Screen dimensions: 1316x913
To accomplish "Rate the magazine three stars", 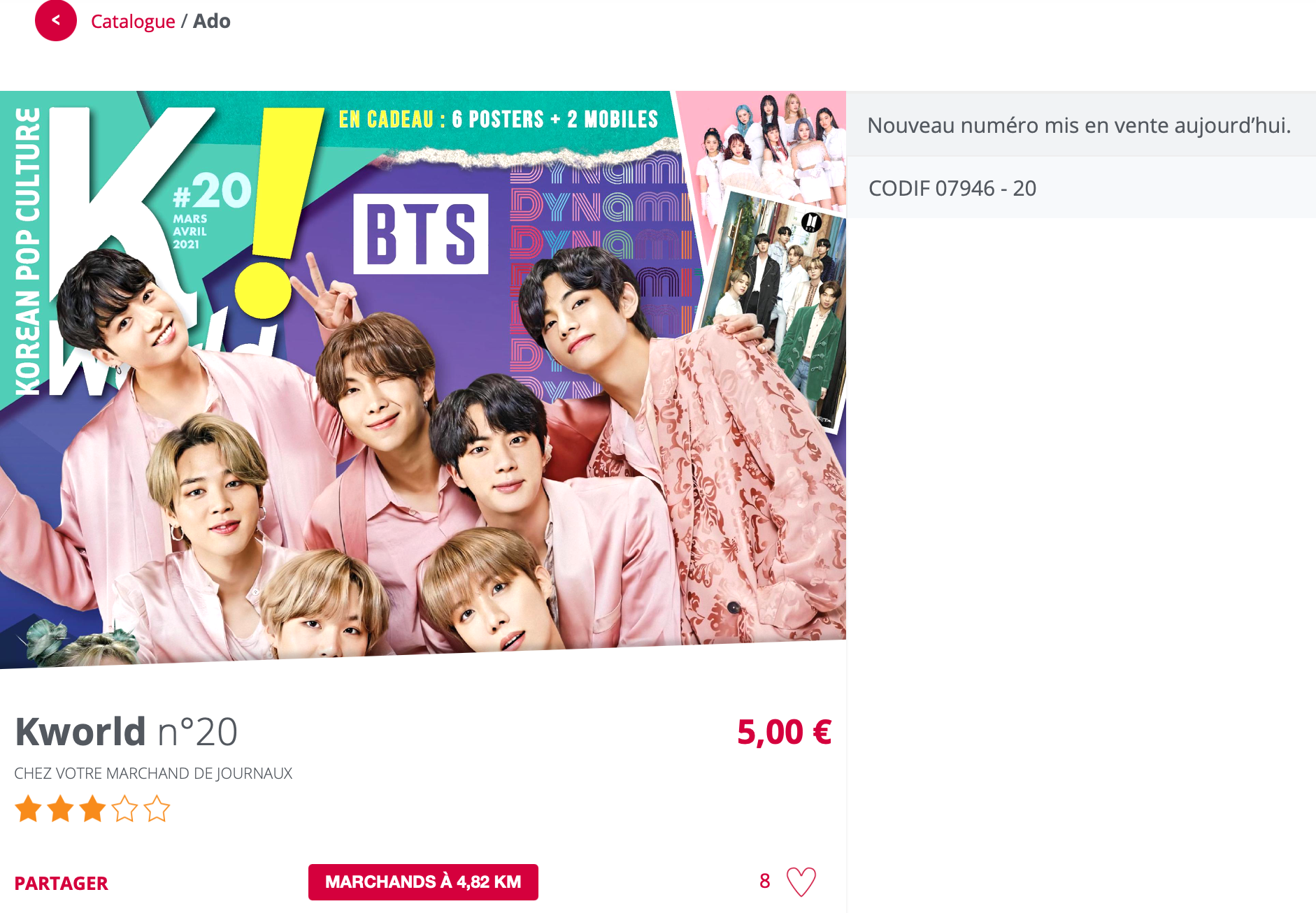I will pyautogui.click(x=92, y=809).
